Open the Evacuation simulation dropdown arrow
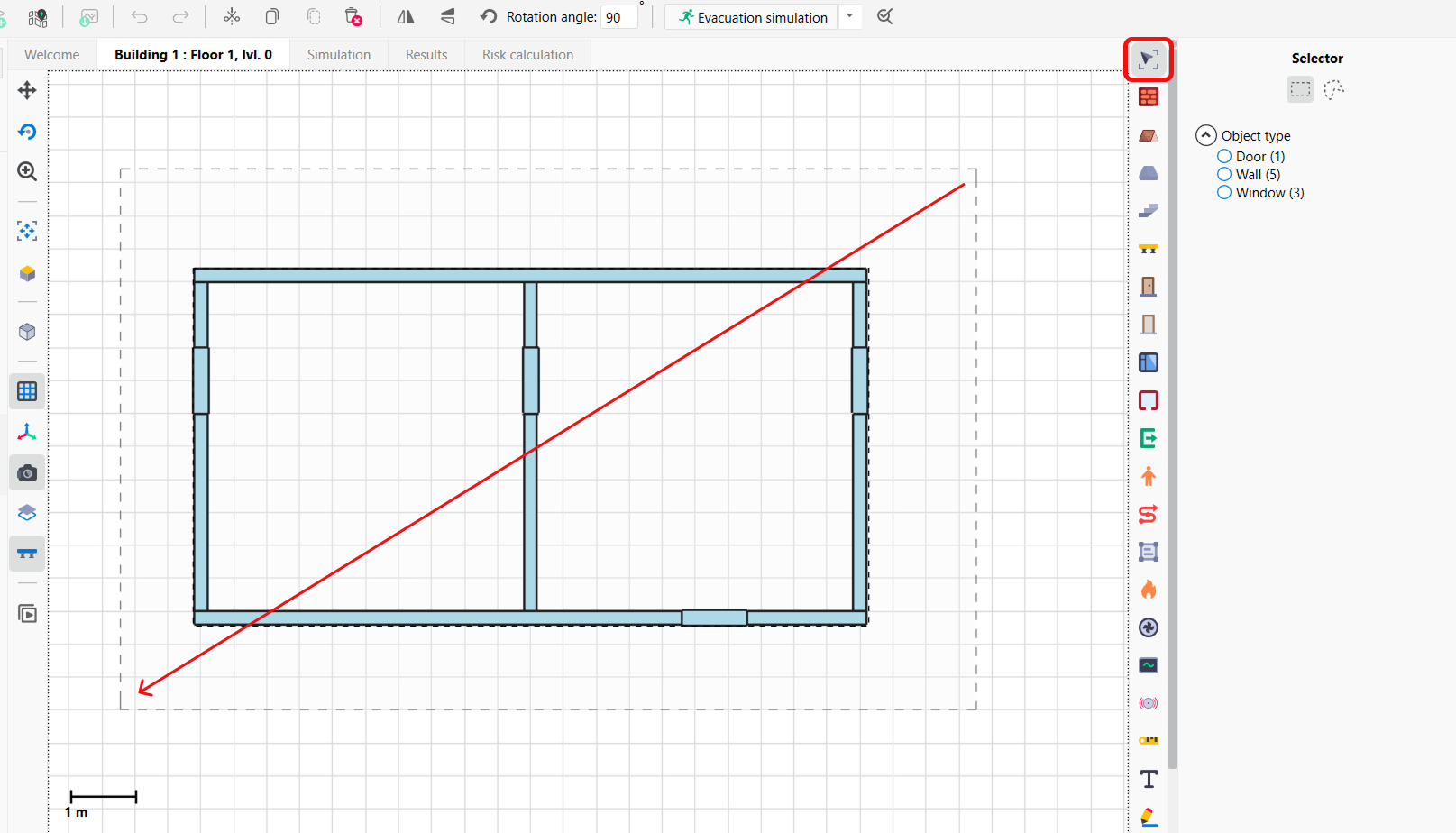The width and height of the screenshot is (1456, 833). tap(849, 16)
